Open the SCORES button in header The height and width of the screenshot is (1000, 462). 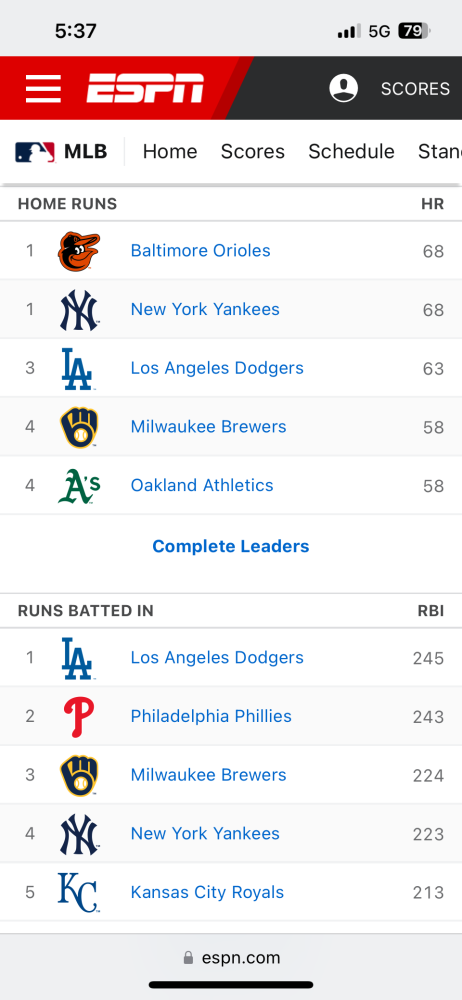point(415,89)
